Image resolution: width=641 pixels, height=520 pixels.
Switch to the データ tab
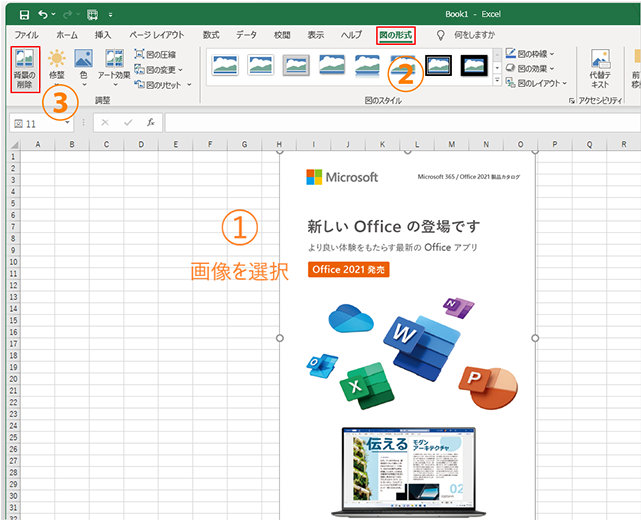(247, 35)
